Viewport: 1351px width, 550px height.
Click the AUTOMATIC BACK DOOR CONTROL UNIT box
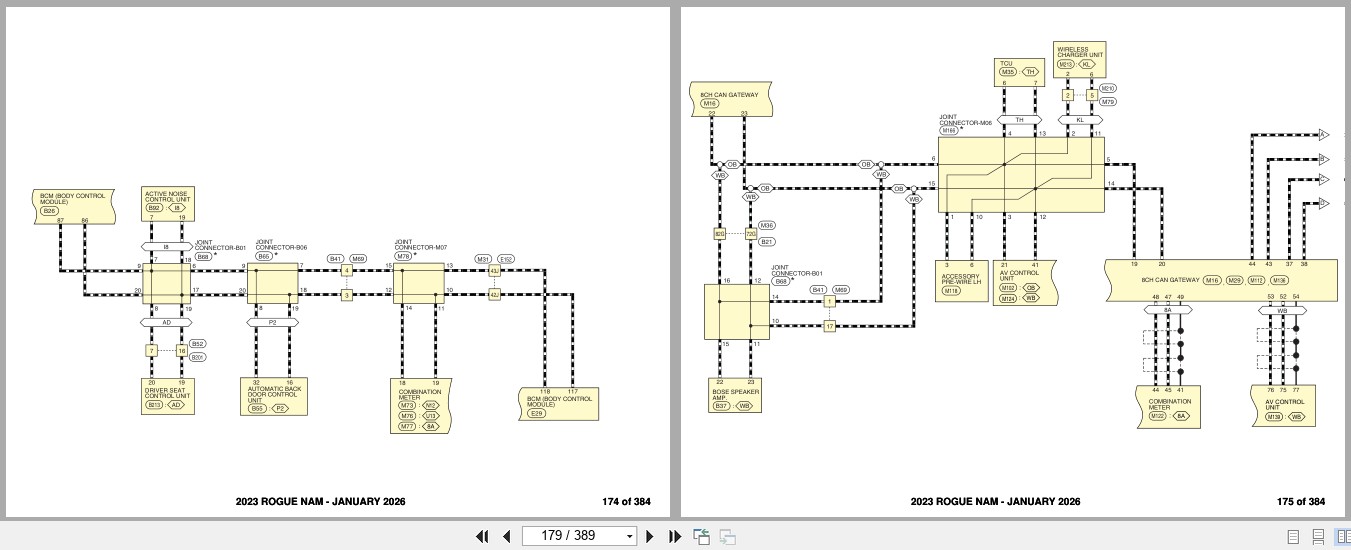pyautogui.click(x=273, y=397)
